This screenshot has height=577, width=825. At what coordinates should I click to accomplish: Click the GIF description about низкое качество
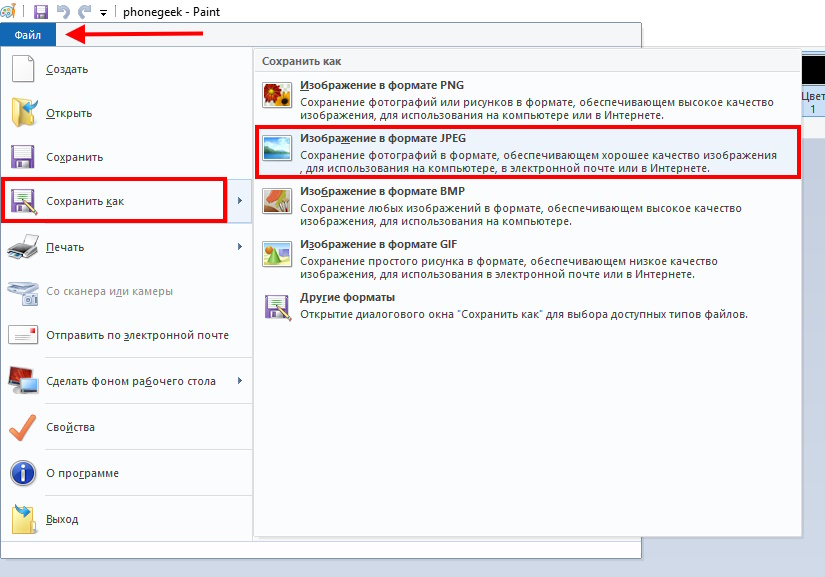pos(509,268)
